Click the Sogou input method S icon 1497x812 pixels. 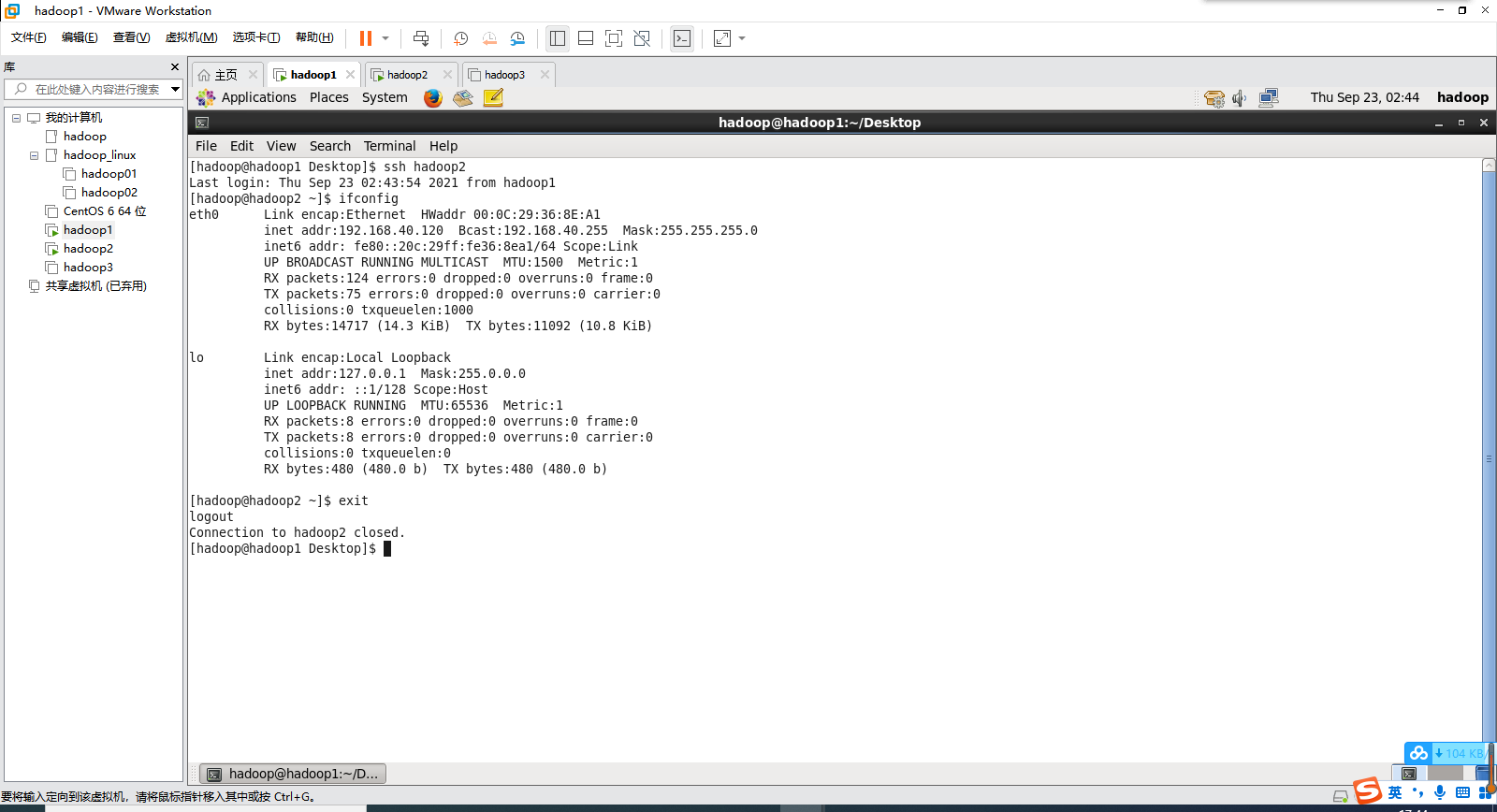1368,791
